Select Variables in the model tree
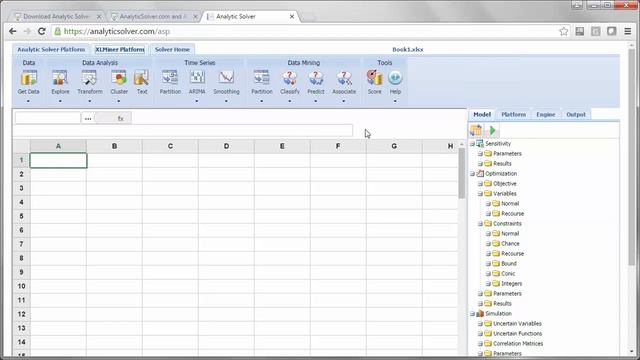640x360 pixels. 504,193
